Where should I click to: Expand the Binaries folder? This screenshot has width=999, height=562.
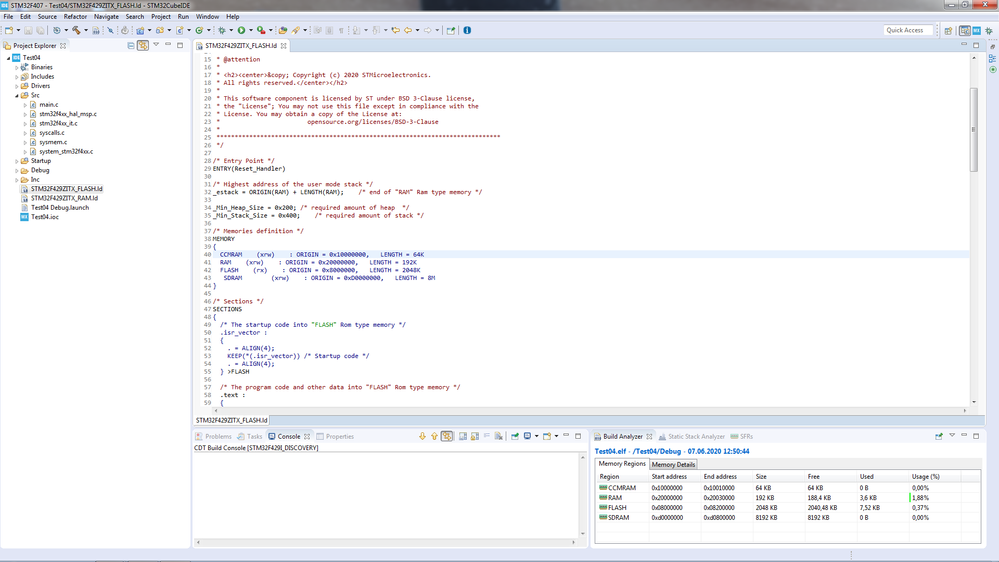[17, 67]
